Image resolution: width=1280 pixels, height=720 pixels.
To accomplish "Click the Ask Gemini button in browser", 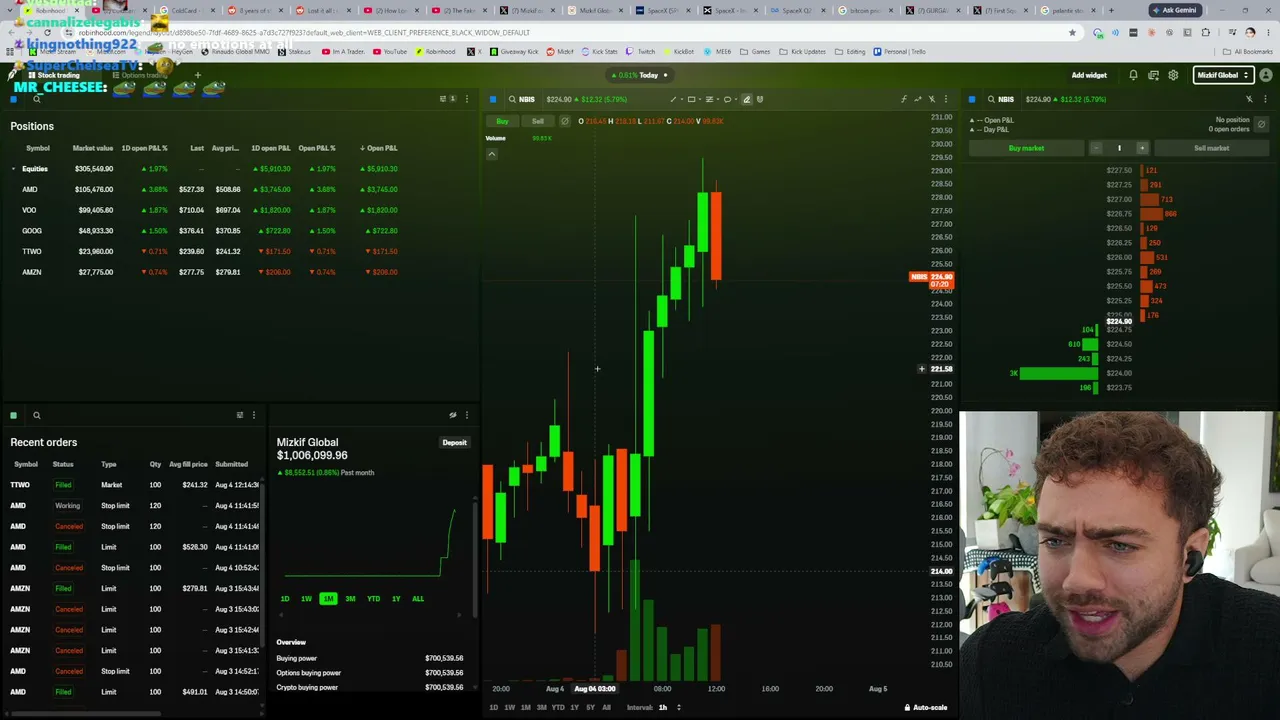I will 1174,10.
